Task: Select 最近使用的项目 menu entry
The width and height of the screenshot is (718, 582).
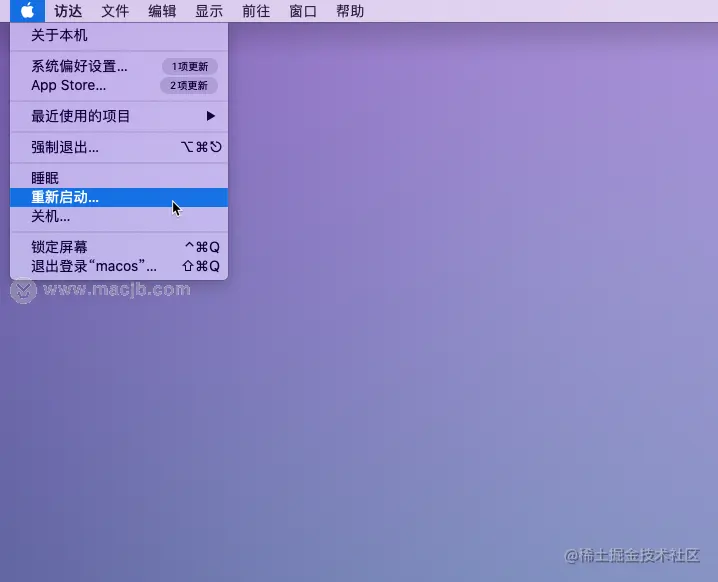Action: pos(119,116)
